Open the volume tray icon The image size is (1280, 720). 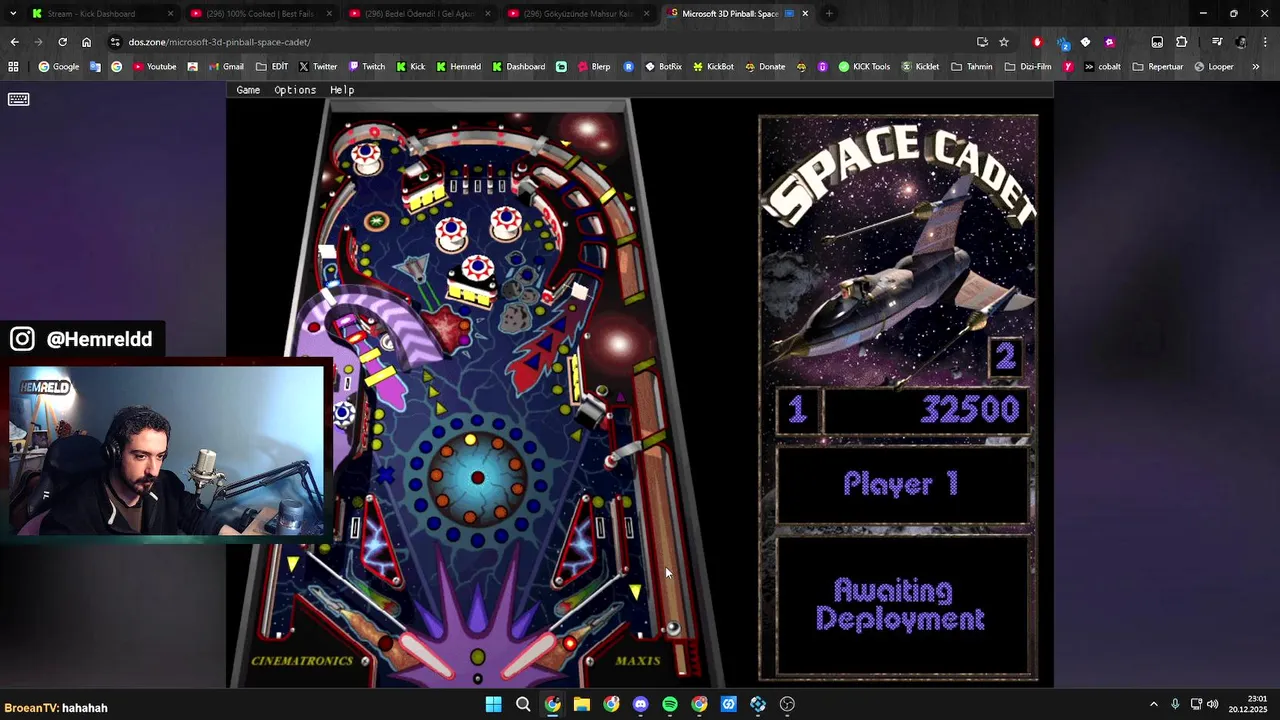pyautogui.click(x=1213, y=704)
